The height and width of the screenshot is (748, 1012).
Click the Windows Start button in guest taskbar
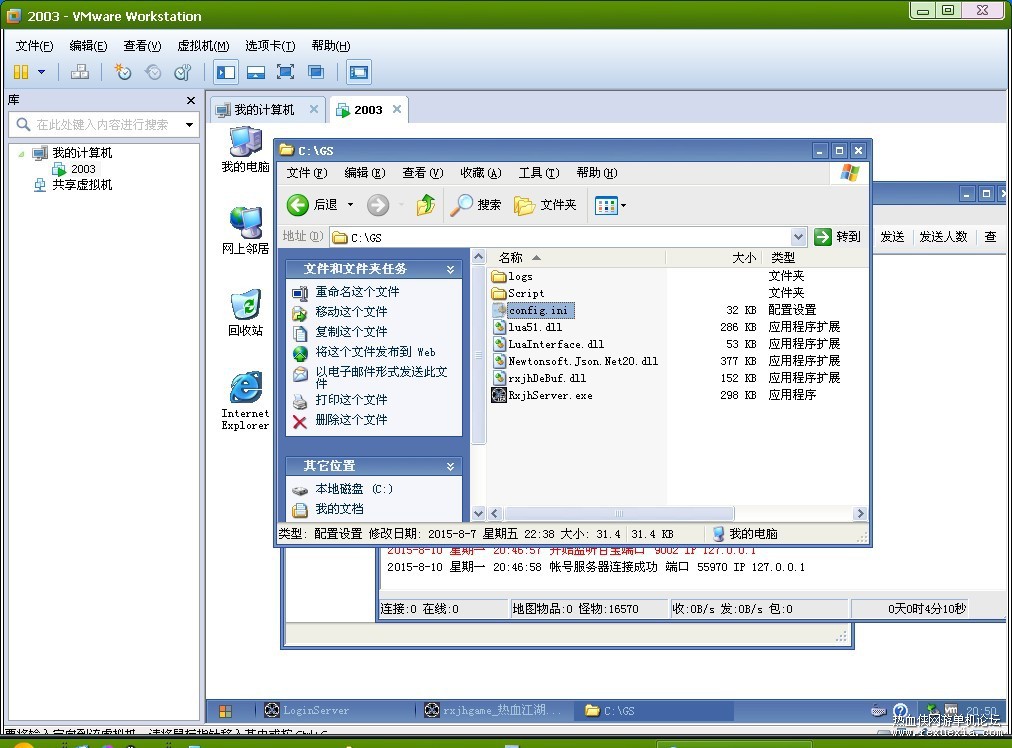(225, 711)
